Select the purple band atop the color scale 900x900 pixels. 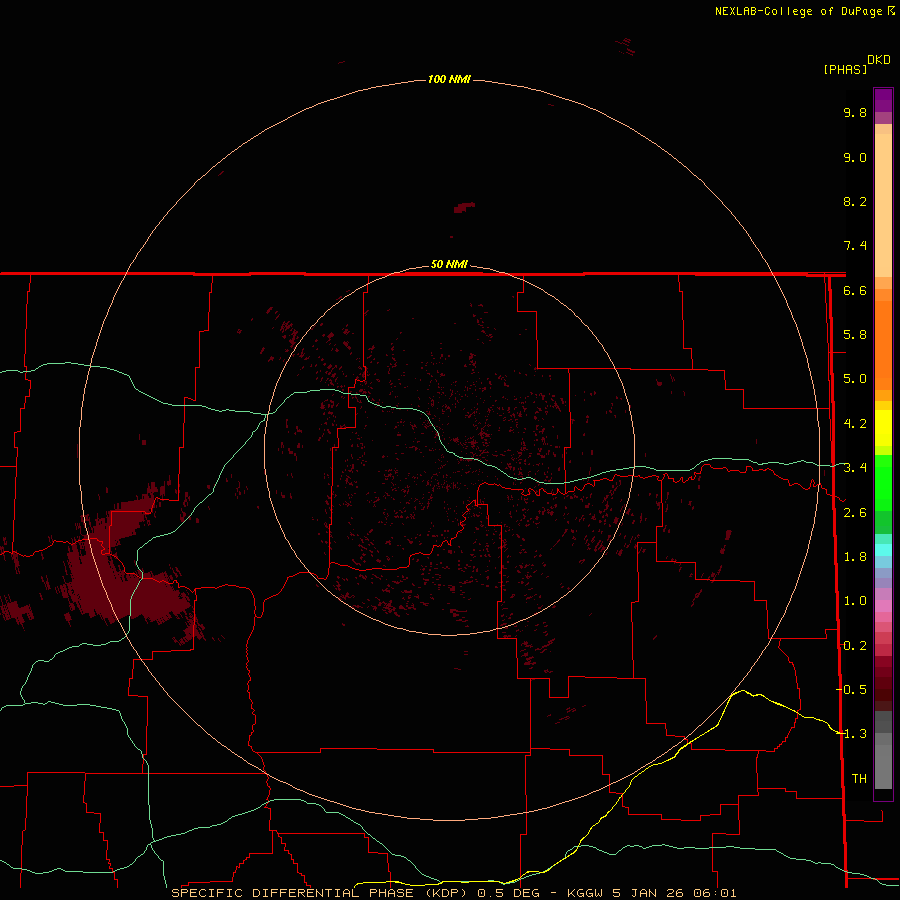[x=883, y=100]
